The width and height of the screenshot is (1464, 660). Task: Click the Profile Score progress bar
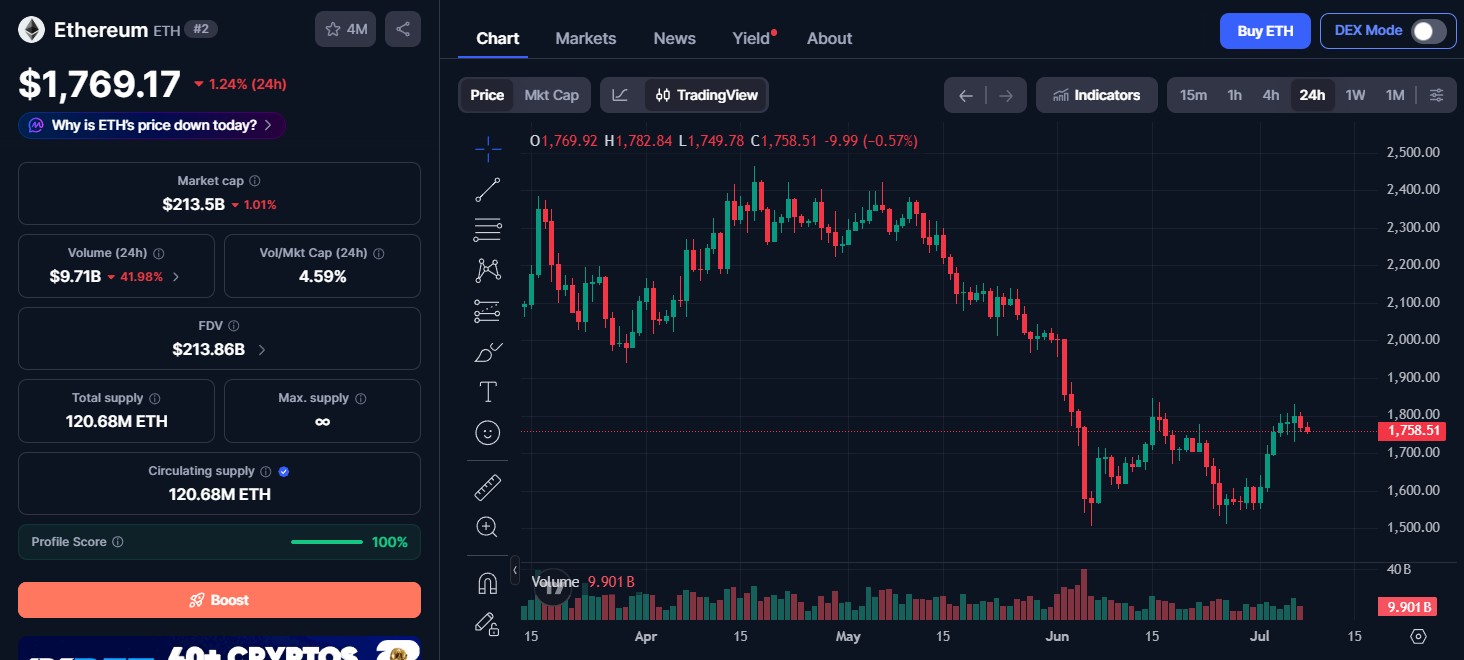point(327,542)
